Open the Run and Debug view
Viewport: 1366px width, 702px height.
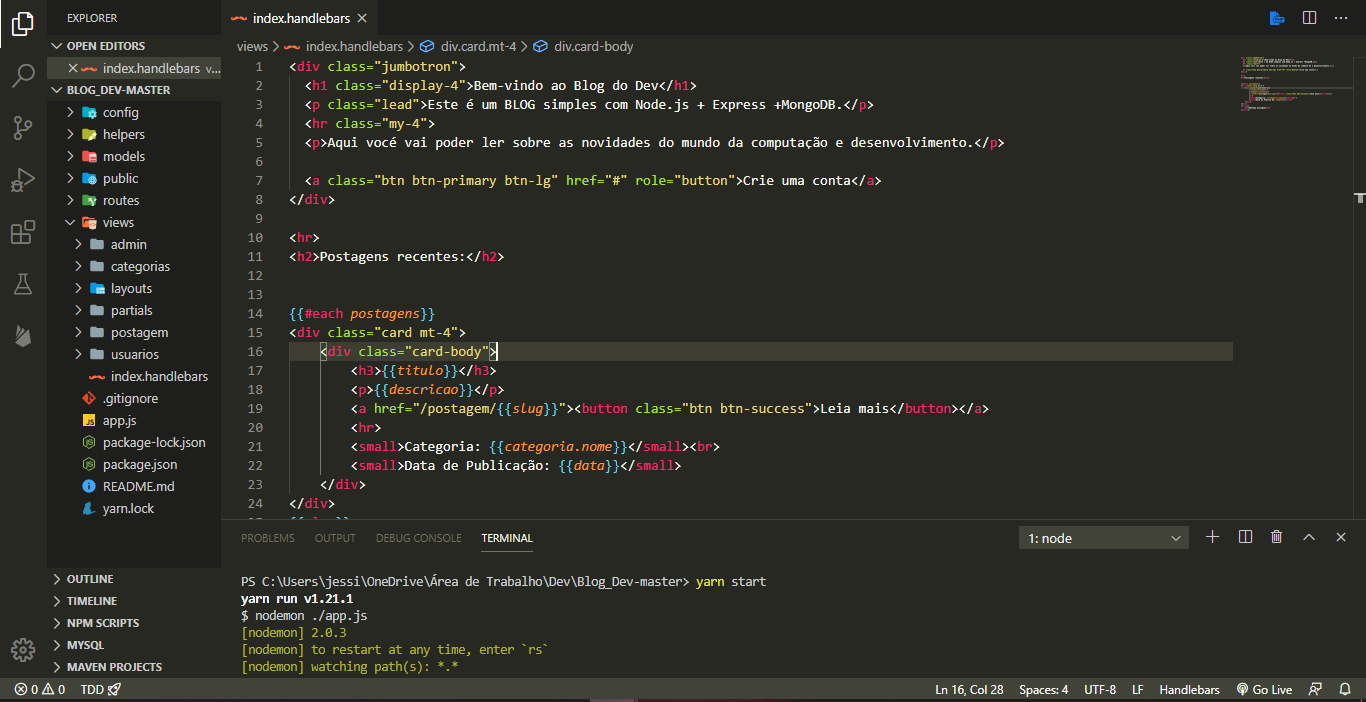tap(22, 180)
